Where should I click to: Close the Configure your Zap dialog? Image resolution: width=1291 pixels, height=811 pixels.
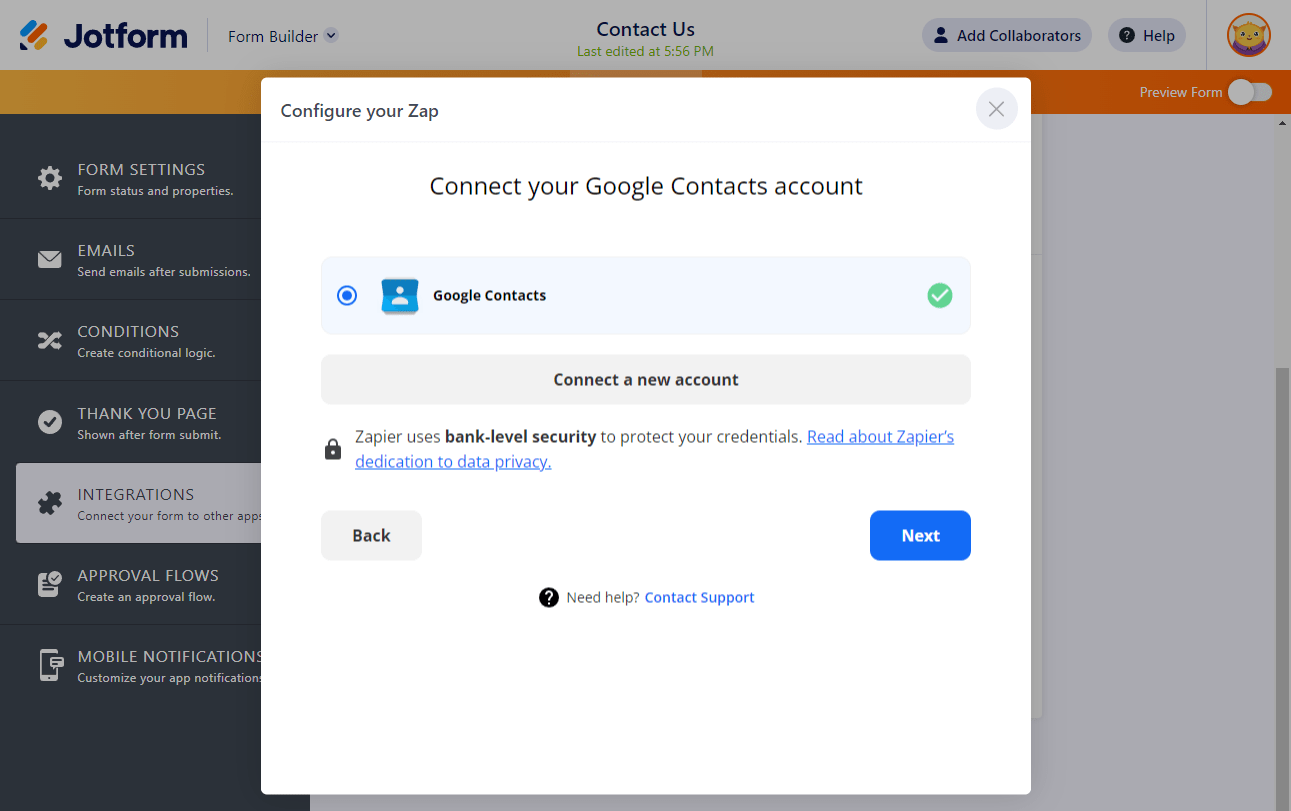point(996,109)
